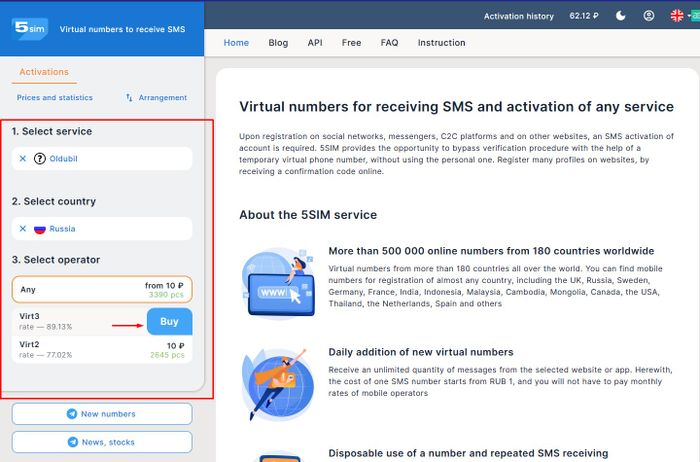700x462 pixels.
Task: Clear the Oldubil service selection X
Action: coord(23,158)
